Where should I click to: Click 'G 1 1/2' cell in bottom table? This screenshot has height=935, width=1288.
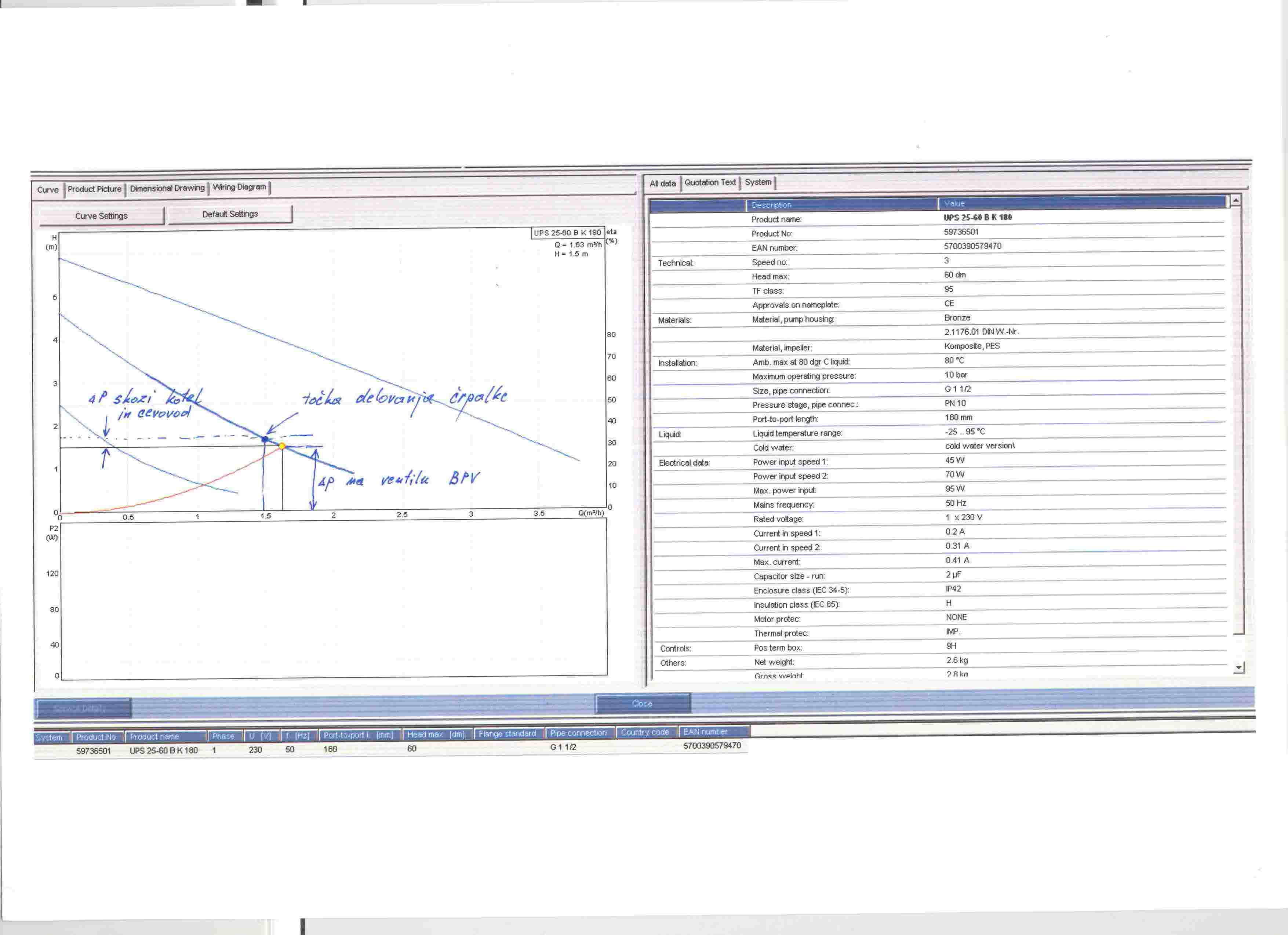click(563, 747)
